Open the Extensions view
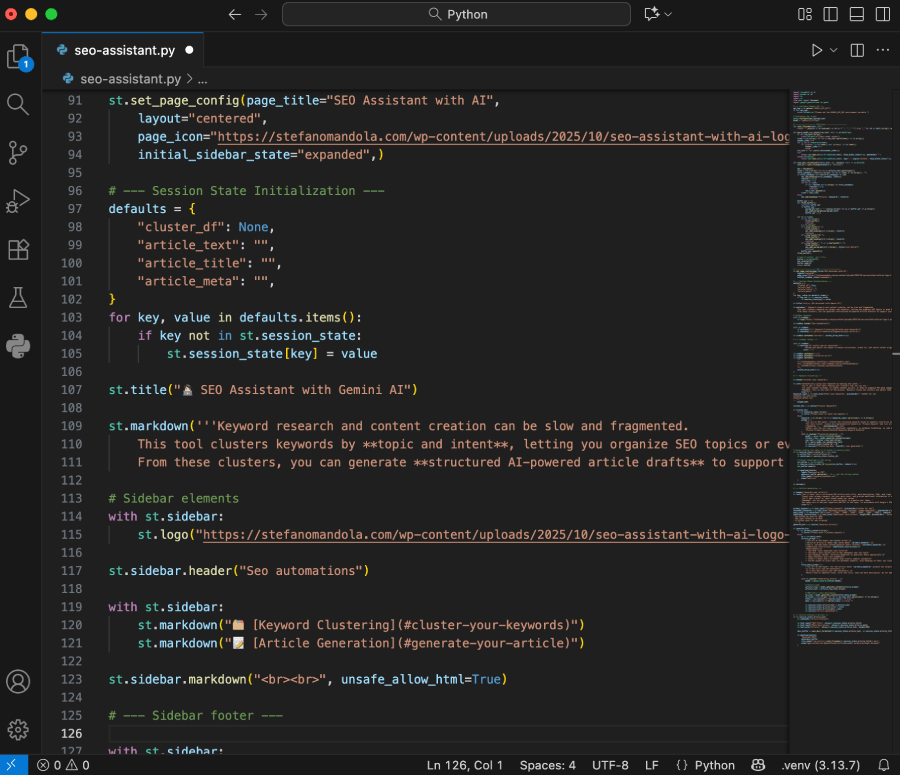Screen dimensions: 900x775 click(x=18, y=249)
